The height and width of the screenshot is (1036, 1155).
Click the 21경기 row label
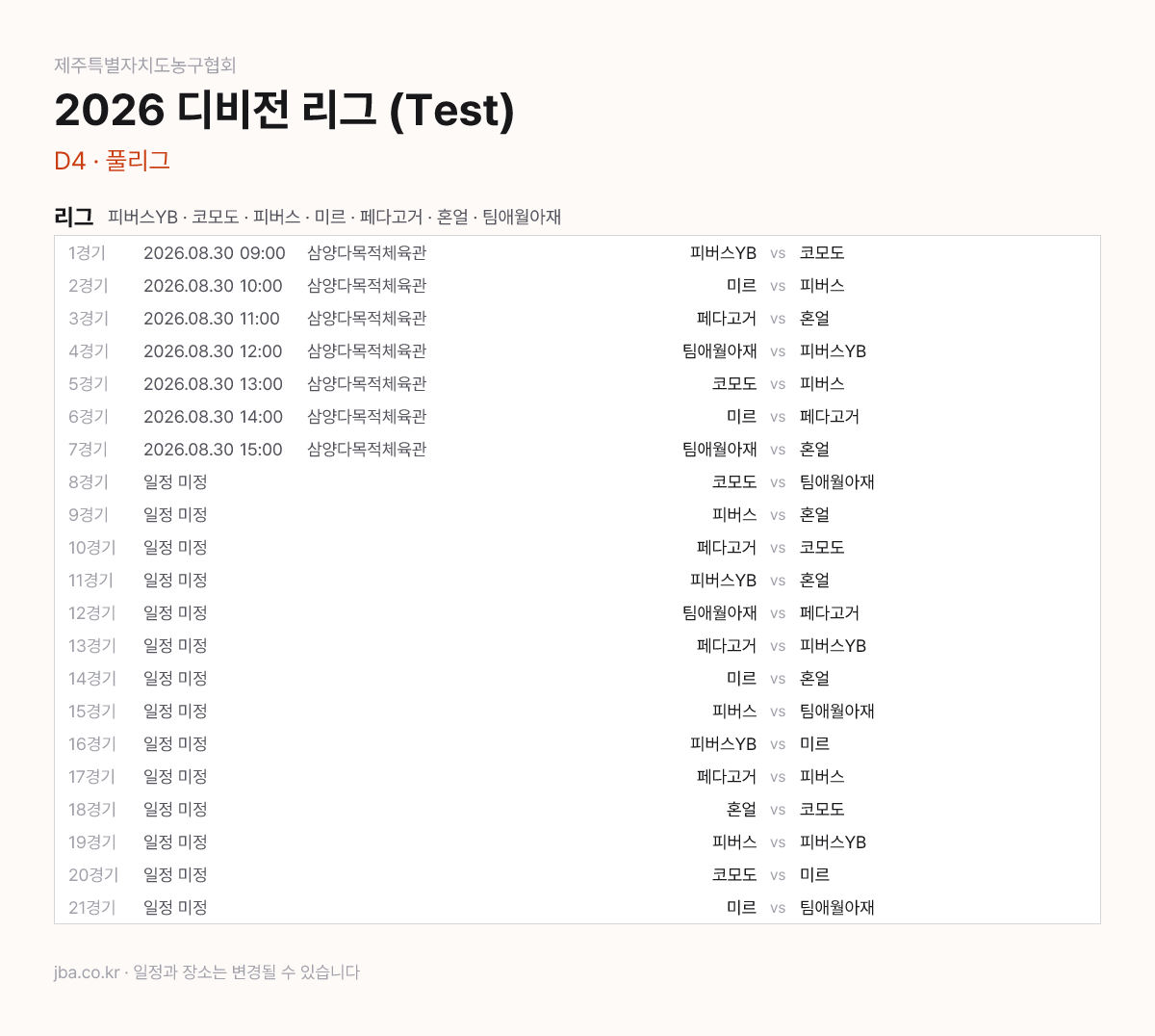click(x=92, y=908)
